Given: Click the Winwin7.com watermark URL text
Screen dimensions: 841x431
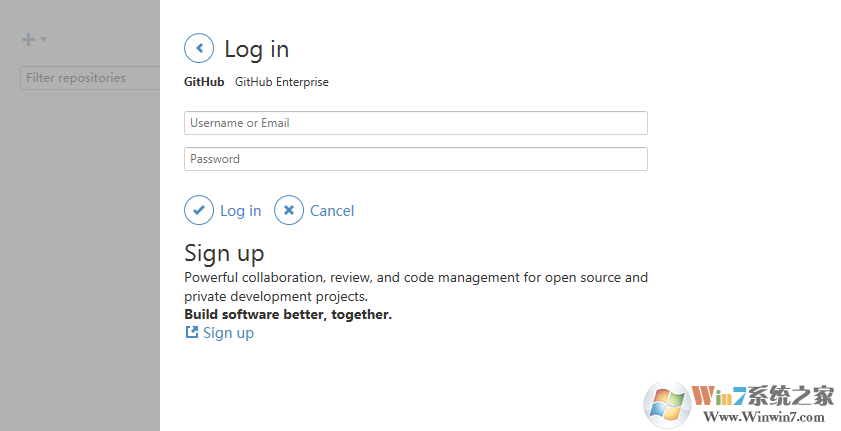Looking at the screenshot, I should 767,417.
